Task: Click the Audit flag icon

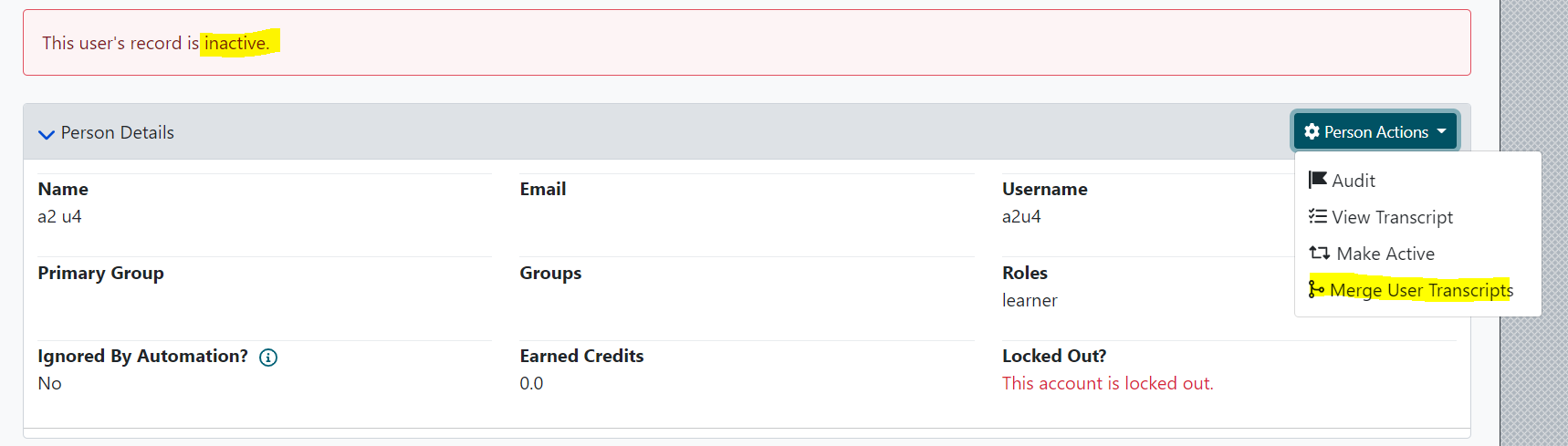Action: (x=1317, y=180)
